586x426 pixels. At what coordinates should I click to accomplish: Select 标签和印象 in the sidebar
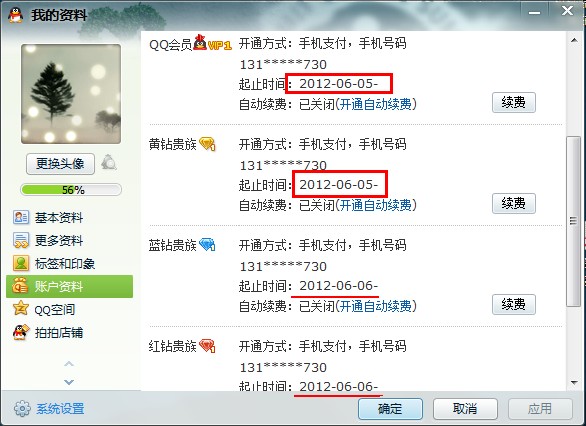[x=54, y=263]
